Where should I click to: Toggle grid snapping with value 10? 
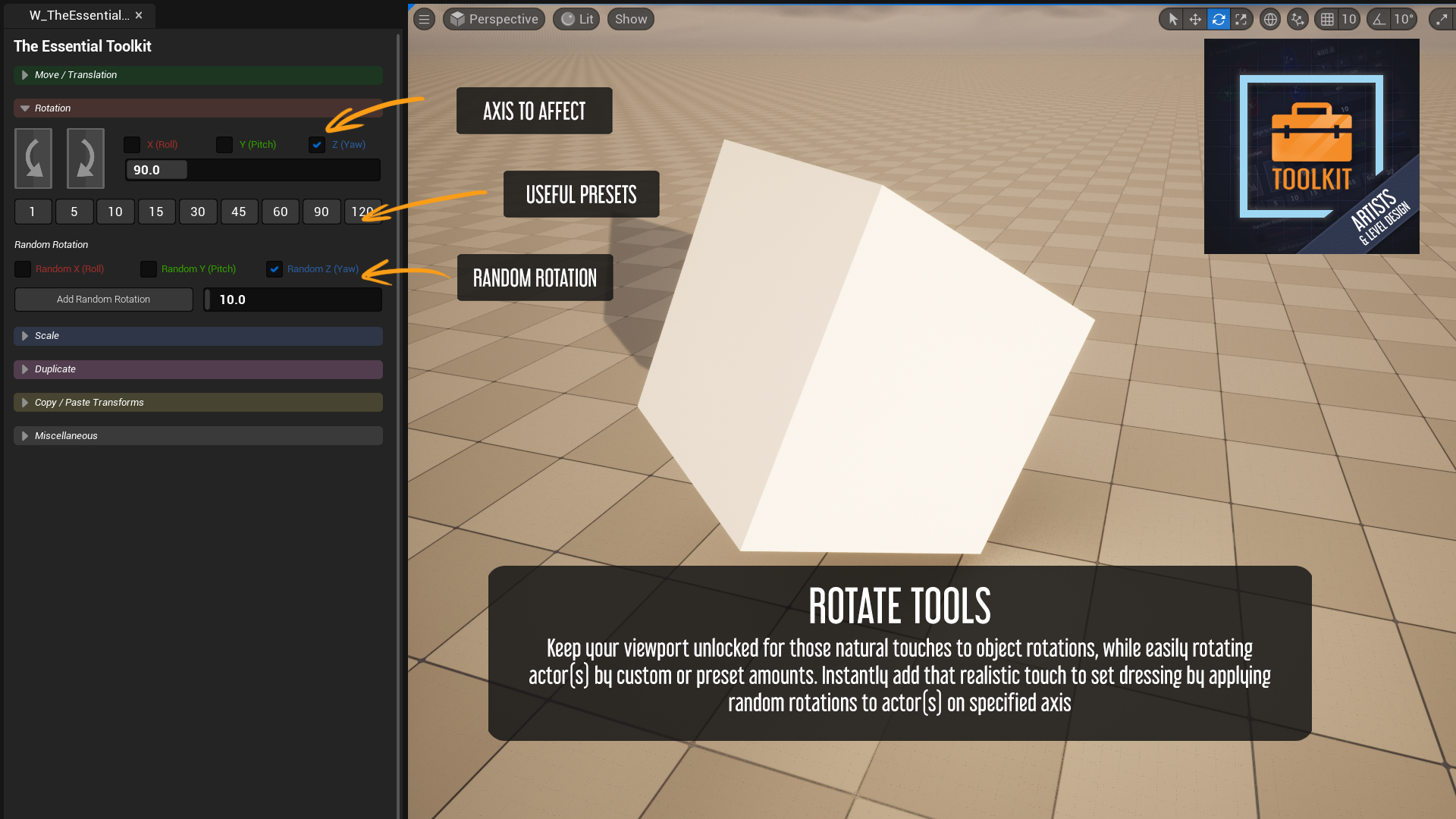[1329, 19]
